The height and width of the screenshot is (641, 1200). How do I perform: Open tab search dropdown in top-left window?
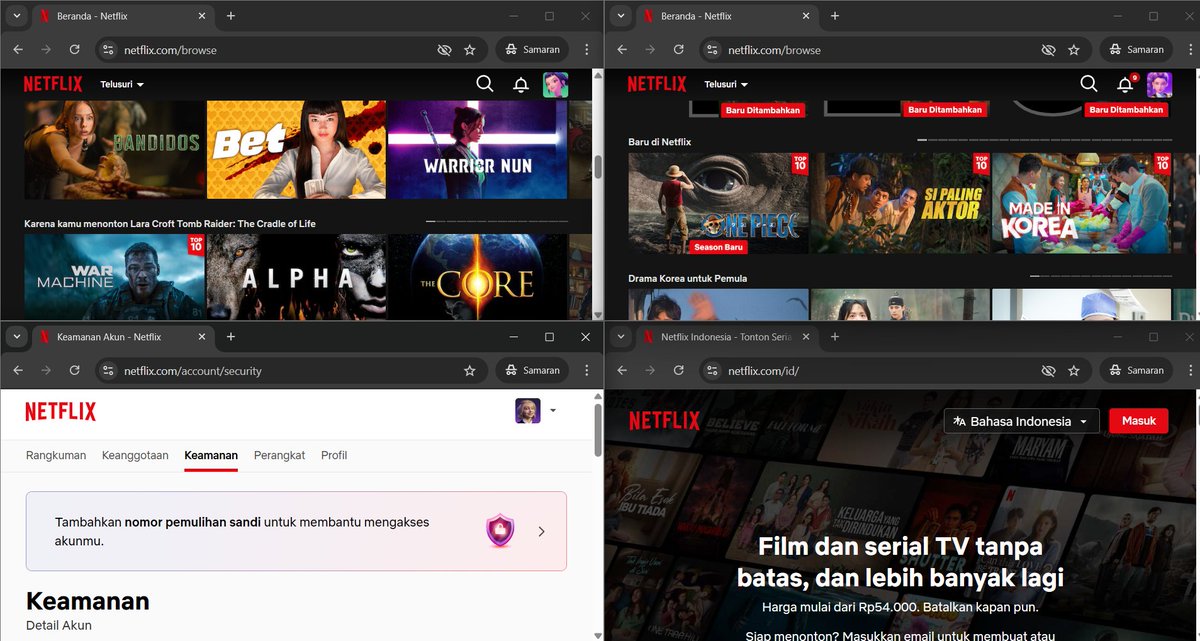pos(16,16)
